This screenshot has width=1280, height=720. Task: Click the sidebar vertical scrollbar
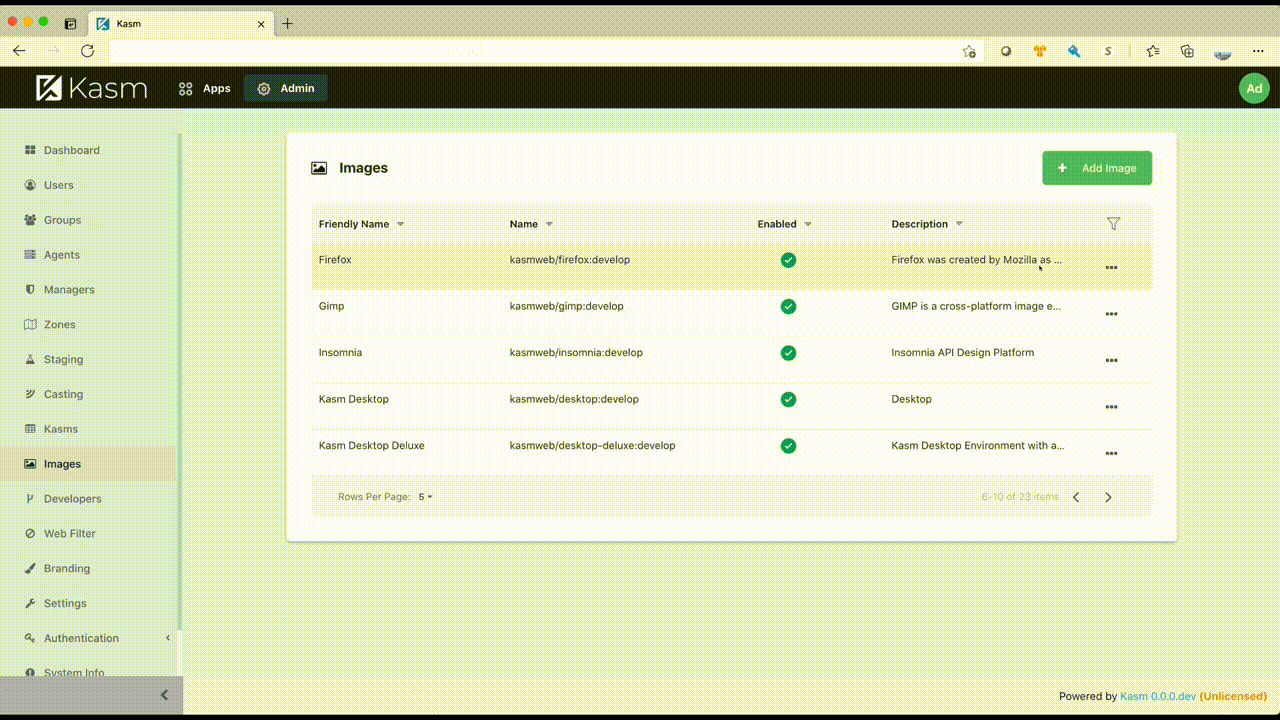pos(180,380)
